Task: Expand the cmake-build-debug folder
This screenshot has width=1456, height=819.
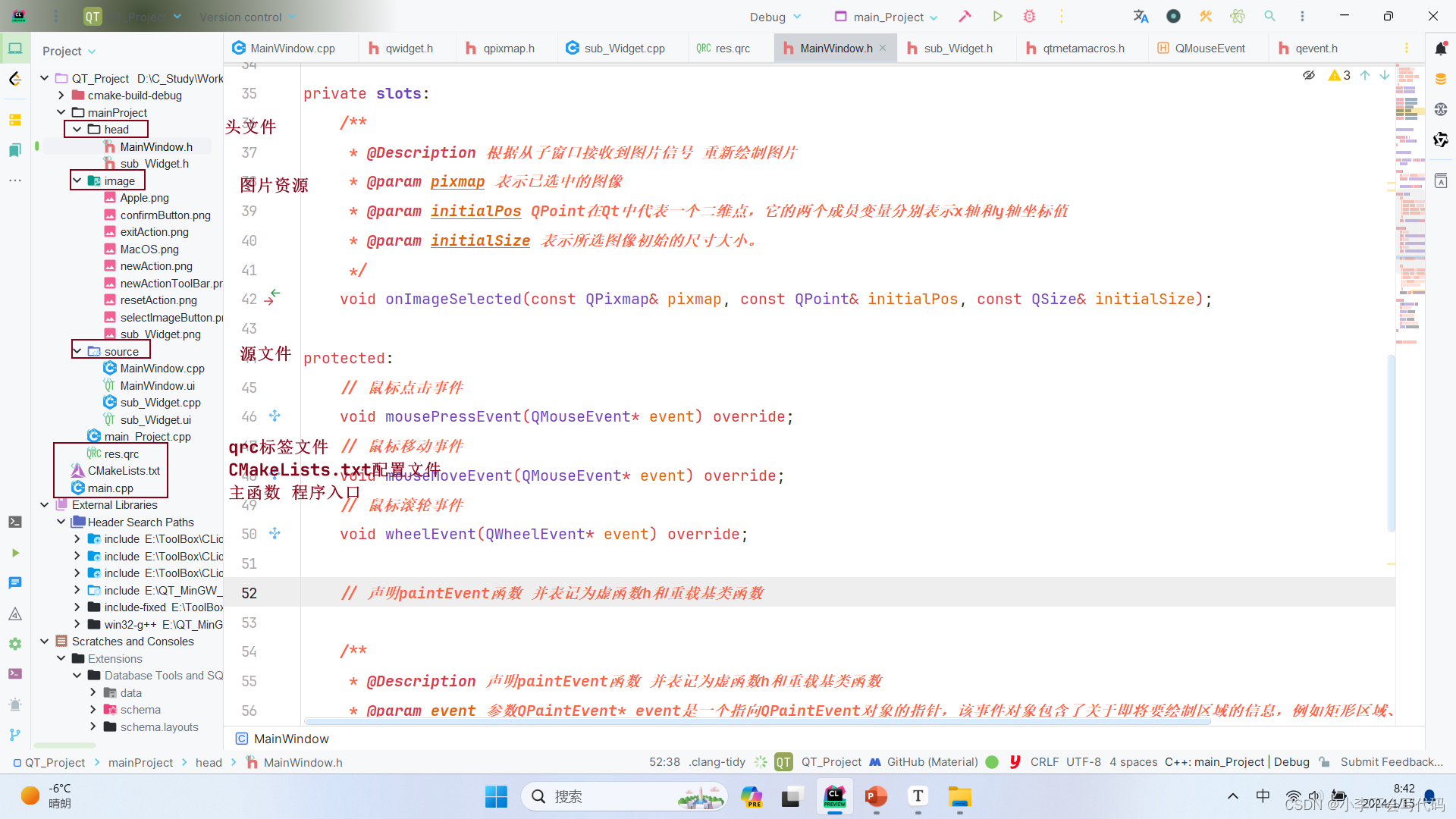Action: (x=61, y=96)
